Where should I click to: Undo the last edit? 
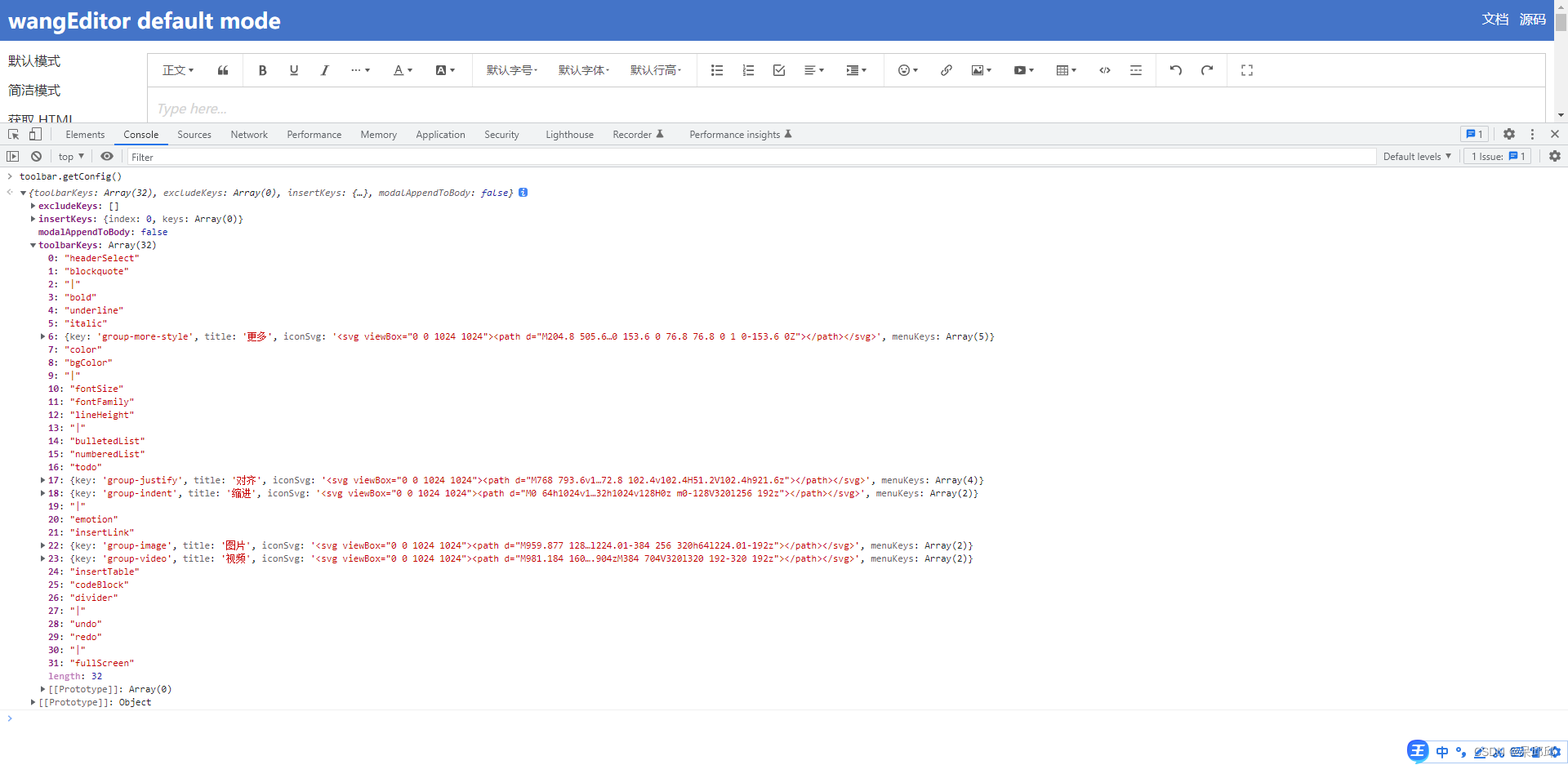tap(1176, 70)
